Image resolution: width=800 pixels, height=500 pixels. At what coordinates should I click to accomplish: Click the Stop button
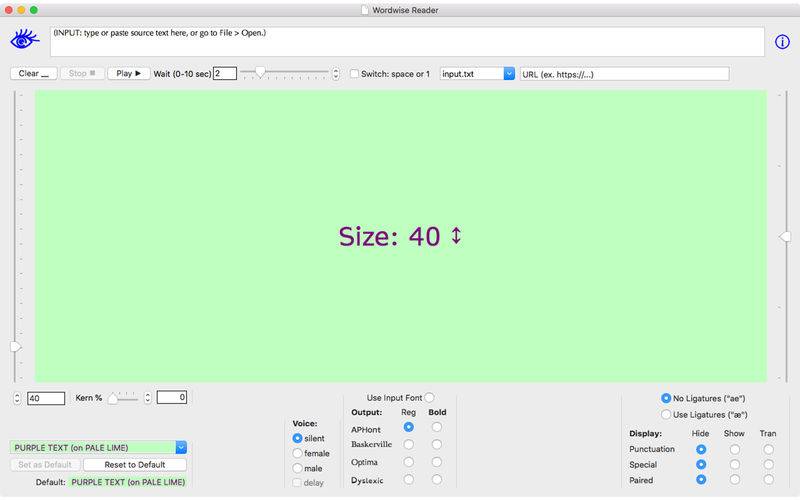82,73
